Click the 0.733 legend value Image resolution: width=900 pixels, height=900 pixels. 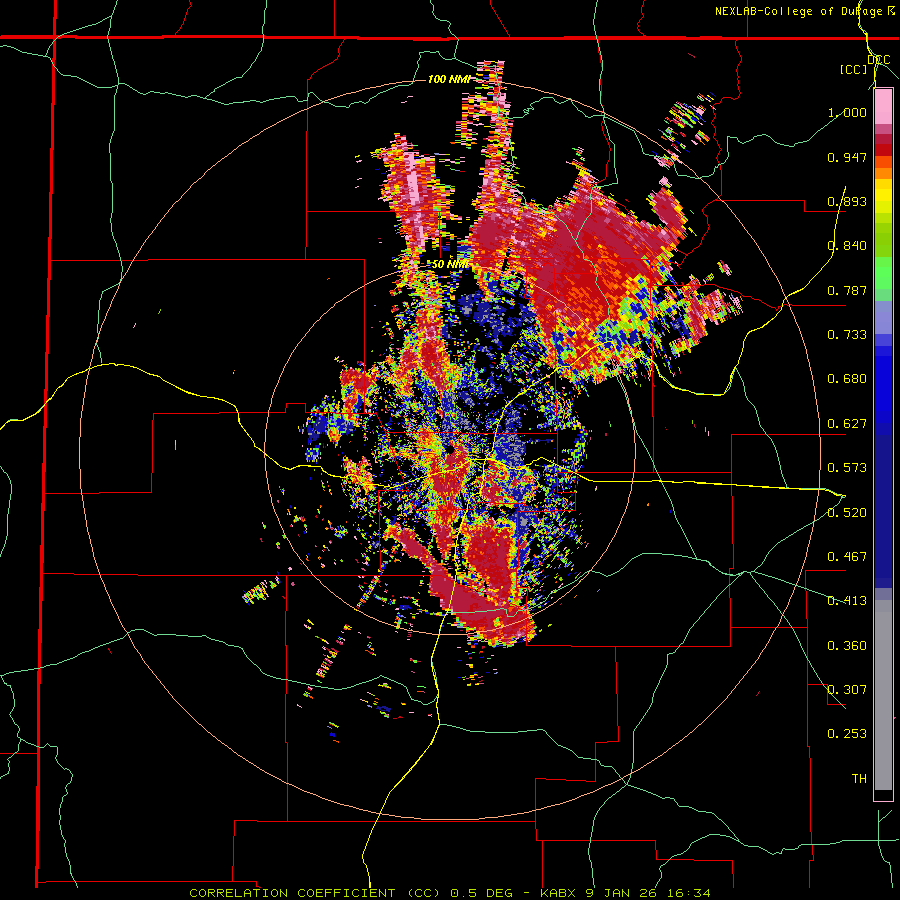[x=847, y=335]
